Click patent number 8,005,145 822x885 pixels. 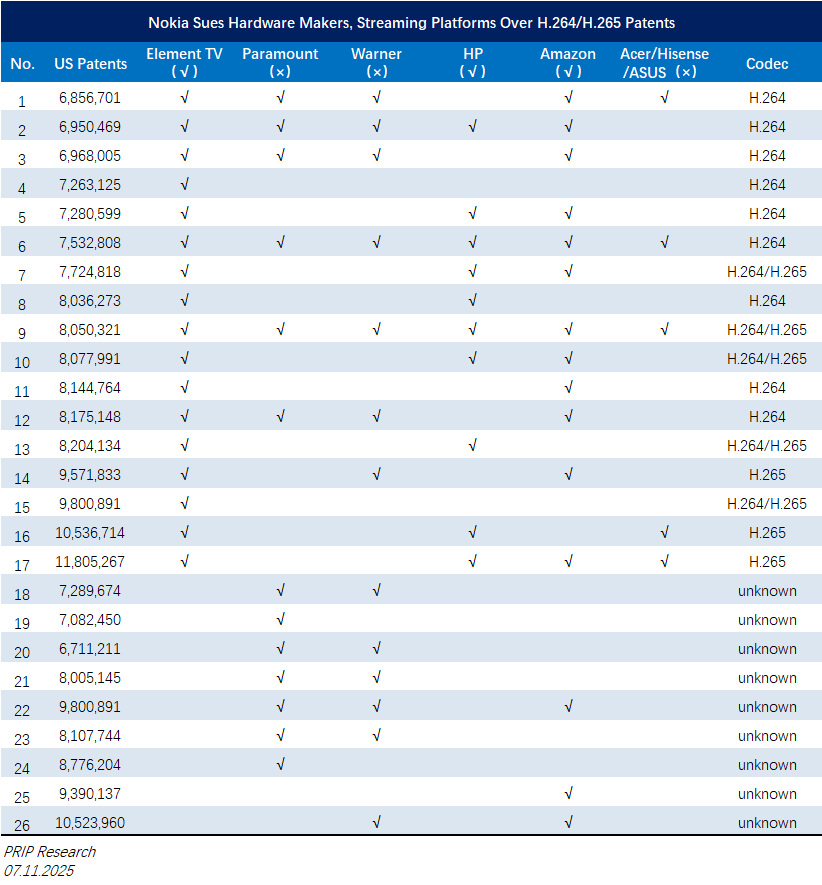90,678
